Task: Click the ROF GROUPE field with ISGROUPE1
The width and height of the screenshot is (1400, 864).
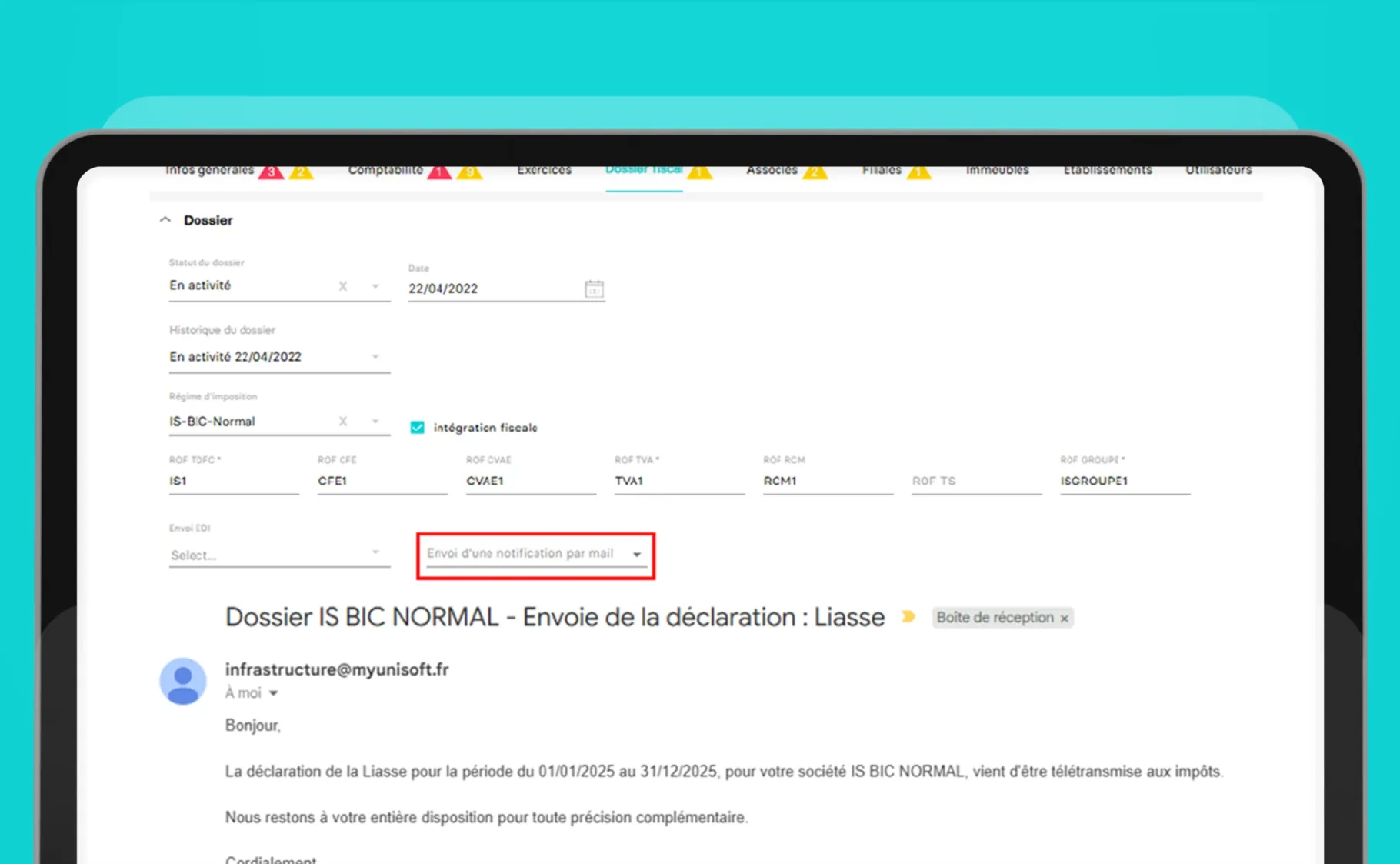Action: [x=1125, y=481]
